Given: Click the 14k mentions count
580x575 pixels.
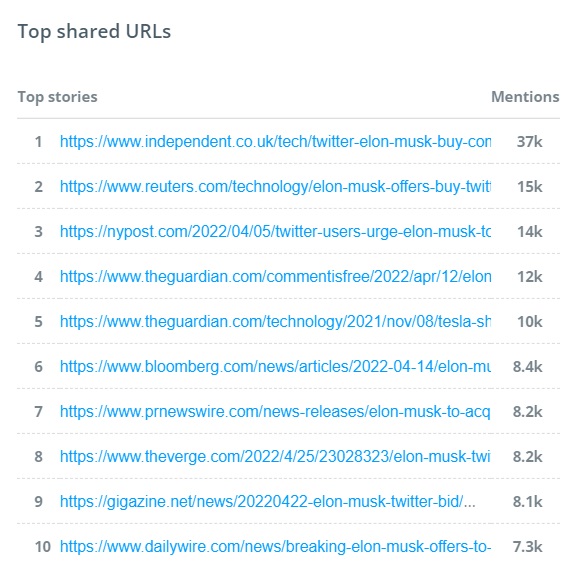Looking at the screenshot, I should click(x=529, y=232).
